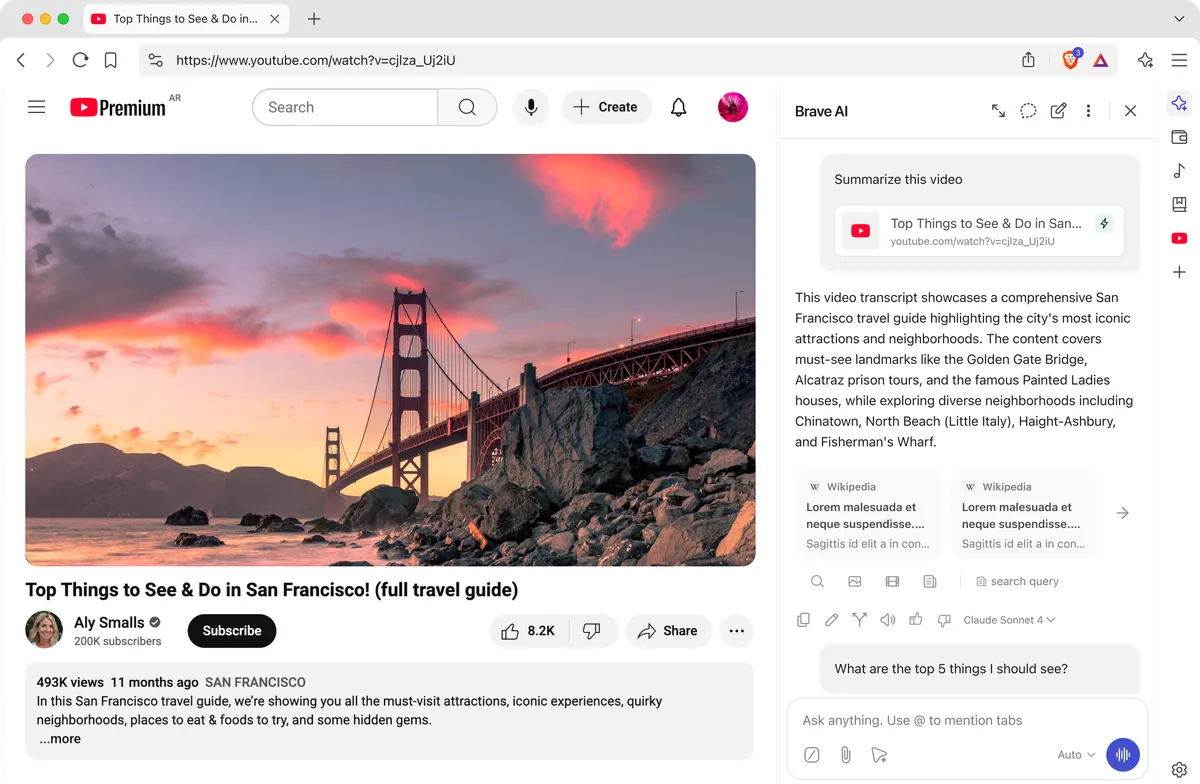Screen dimensions: 1200x784
Task: Click the Brave Rewards triangle icon
Action: pyautogui.click(x=1100, y=60)
